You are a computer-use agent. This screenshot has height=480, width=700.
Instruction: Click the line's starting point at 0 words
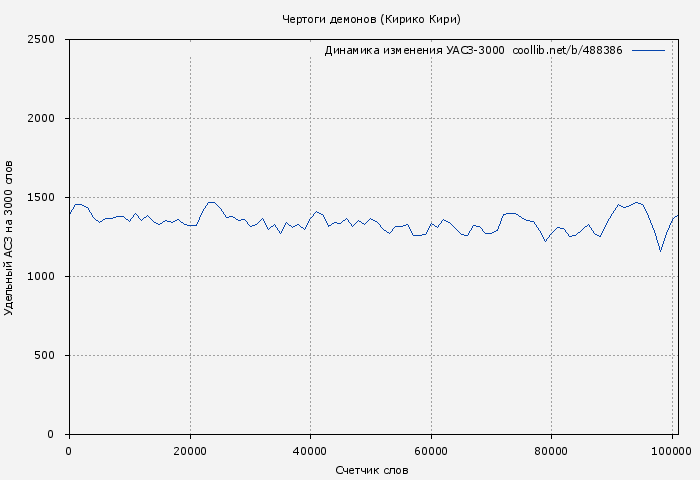coord(69,214)
